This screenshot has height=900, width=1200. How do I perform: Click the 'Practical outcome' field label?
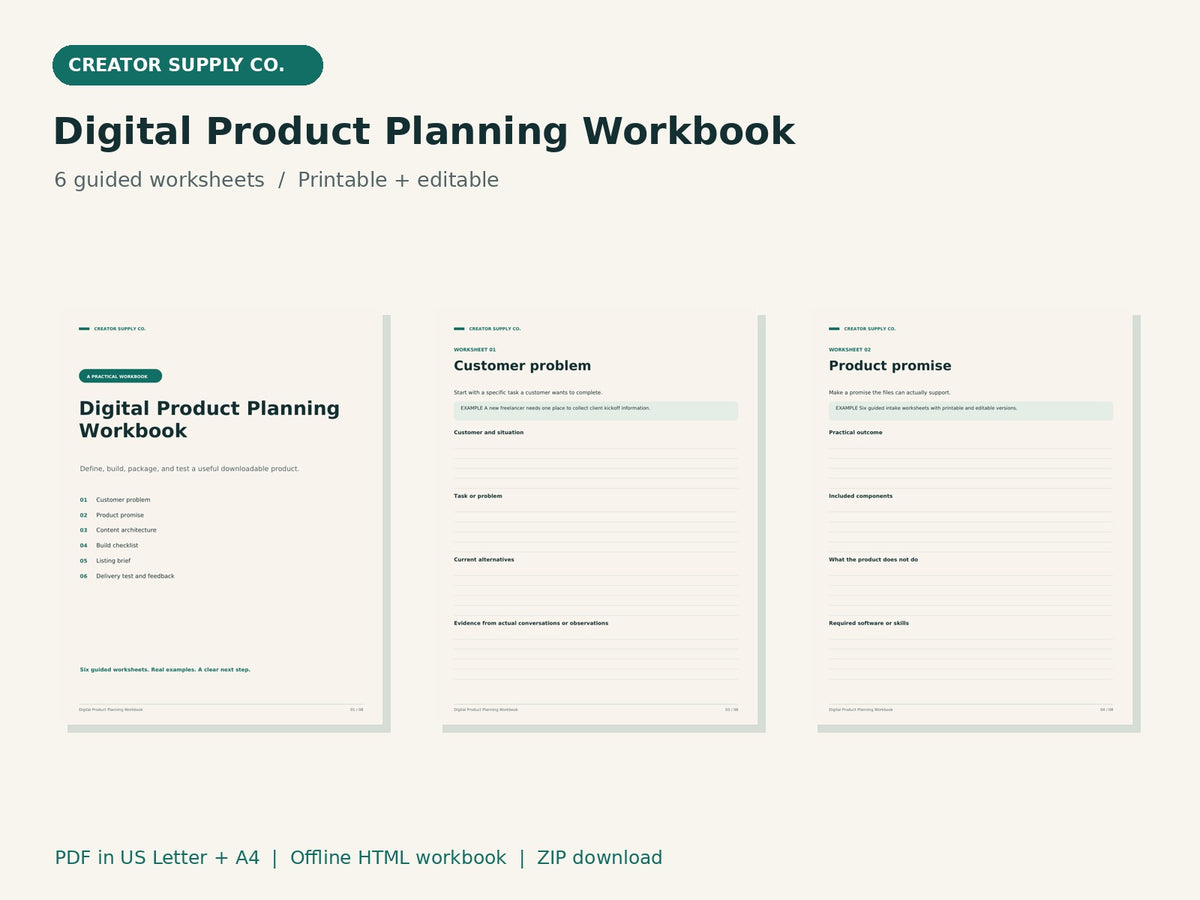[x=855, y=433]
